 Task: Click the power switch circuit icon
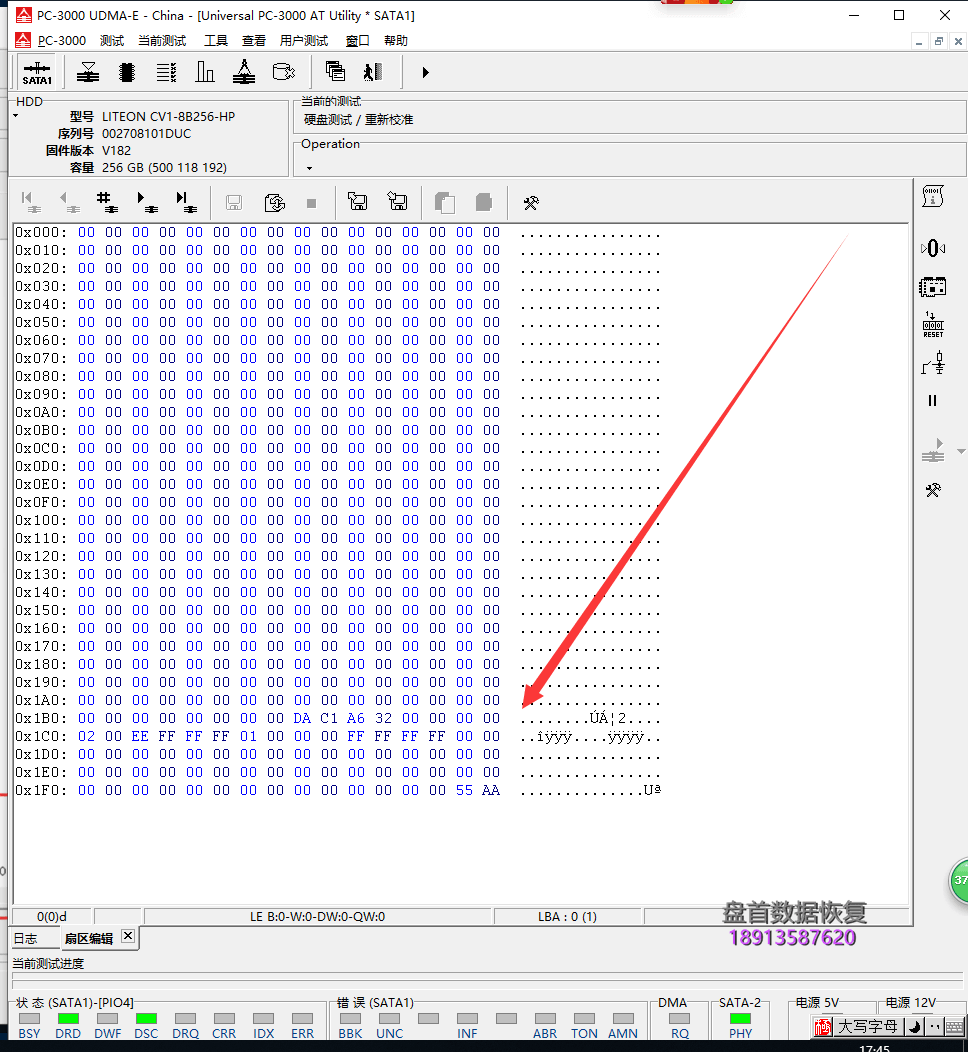(x=932, y=363)
